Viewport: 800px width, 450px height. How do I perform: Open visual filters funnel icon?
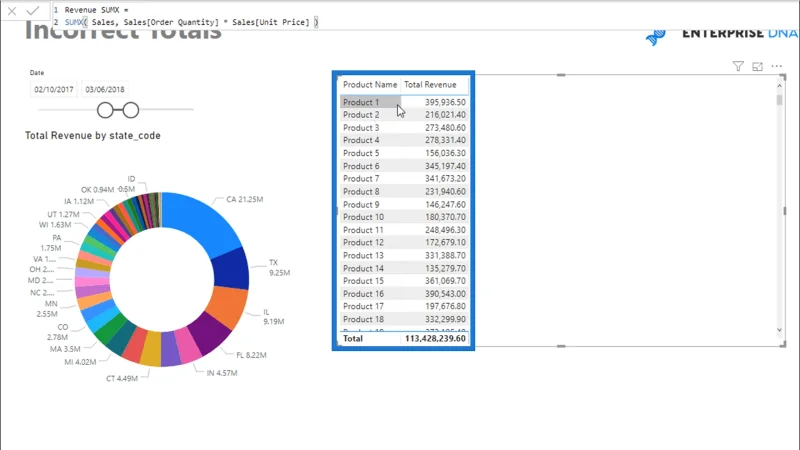coord(738,66)
